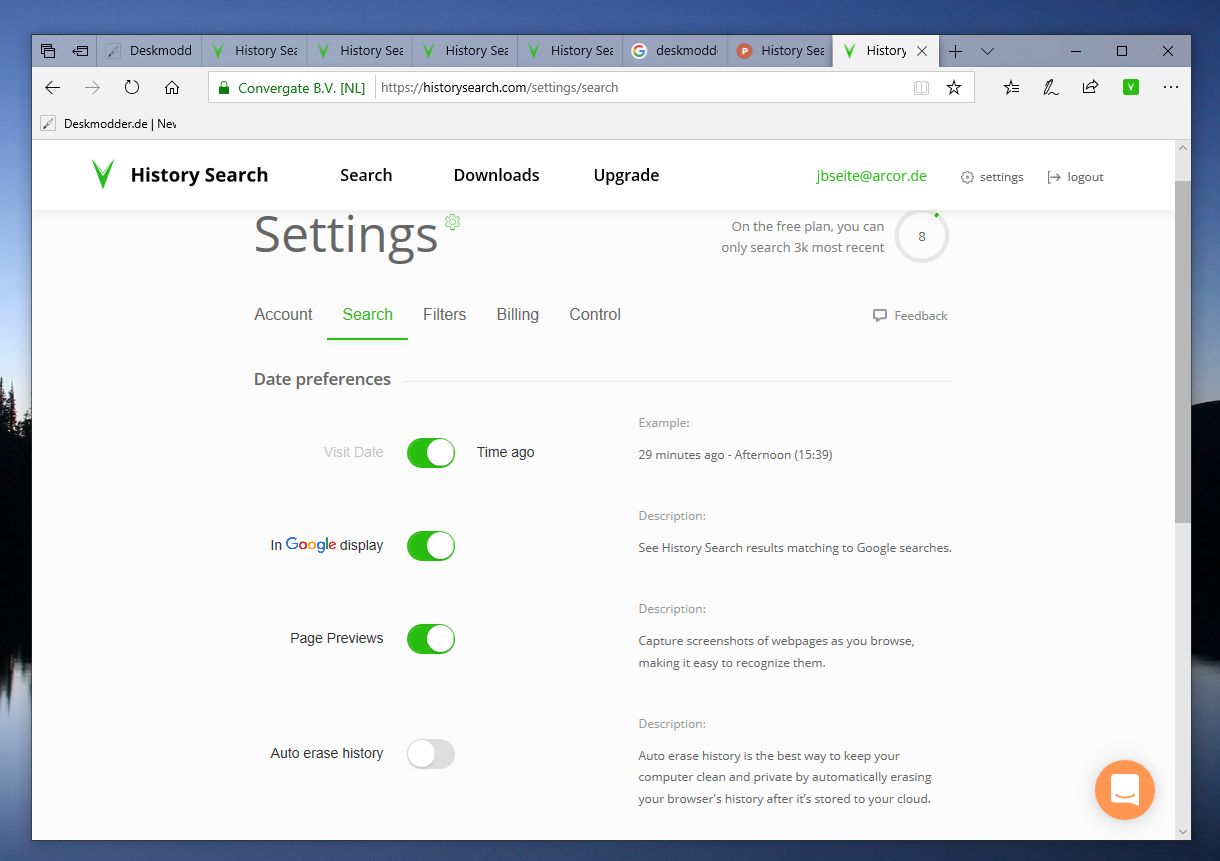Viewport: 1220px width, 861px height.
Task: Open a new tab with plus icon
Action: [x=955, y=51]
